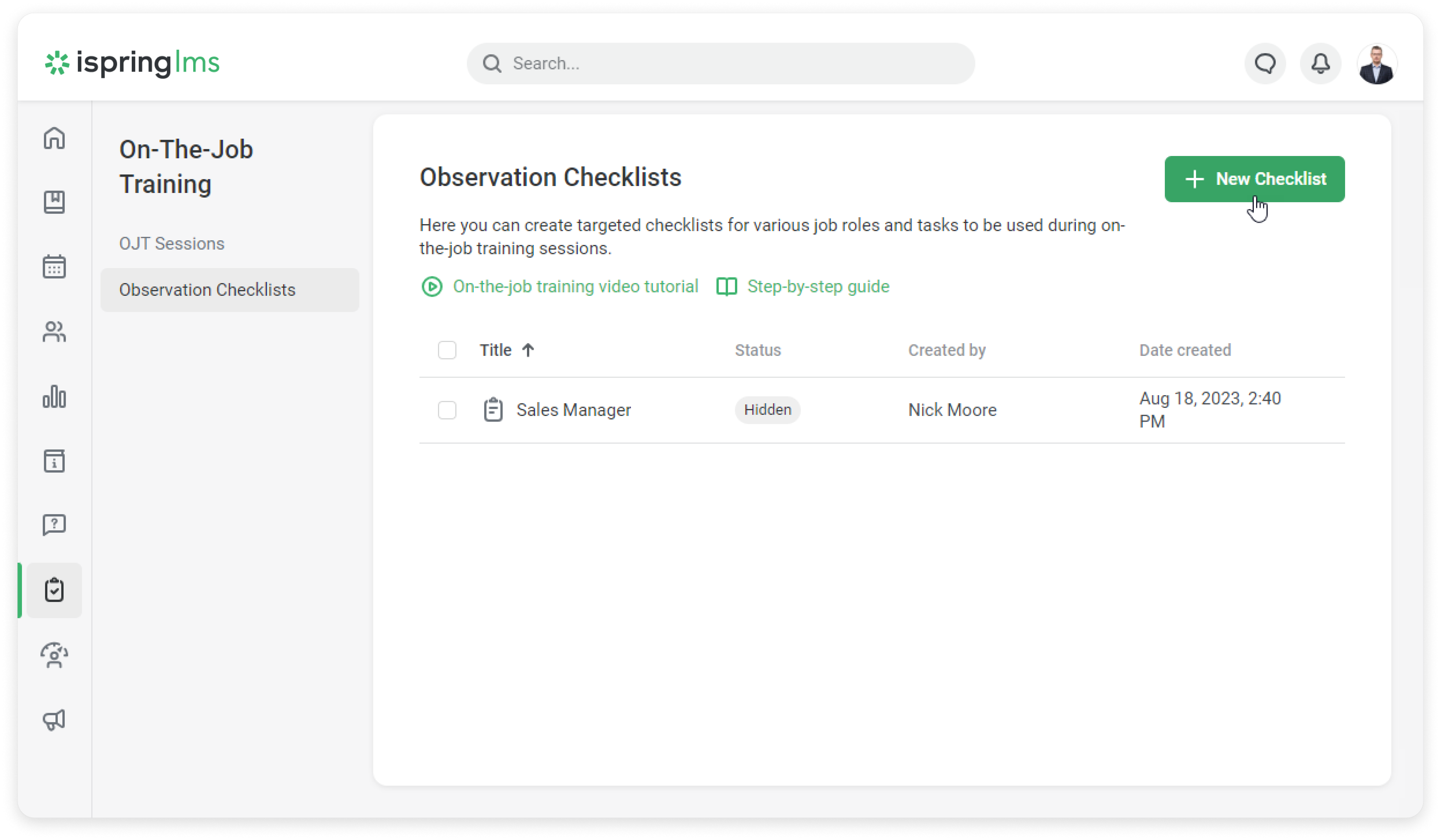
Task: Open the notifications bell icon
Action: pyautogui.click(x=1320, y=64)
